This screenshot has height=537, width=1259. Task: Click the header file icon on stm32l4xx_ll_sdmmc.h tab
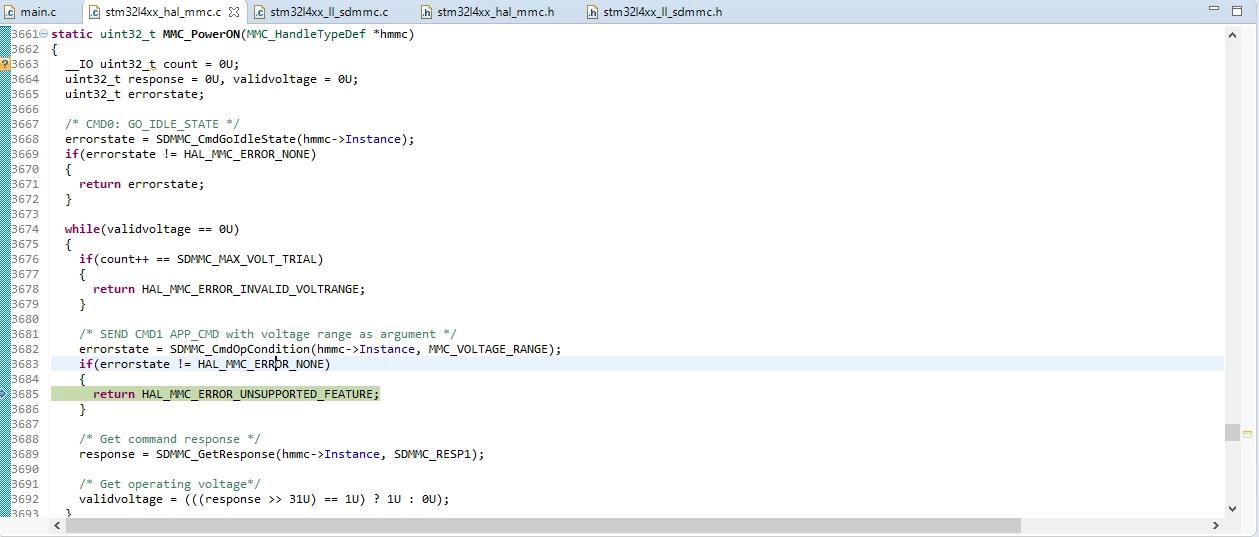coord(593,12)
